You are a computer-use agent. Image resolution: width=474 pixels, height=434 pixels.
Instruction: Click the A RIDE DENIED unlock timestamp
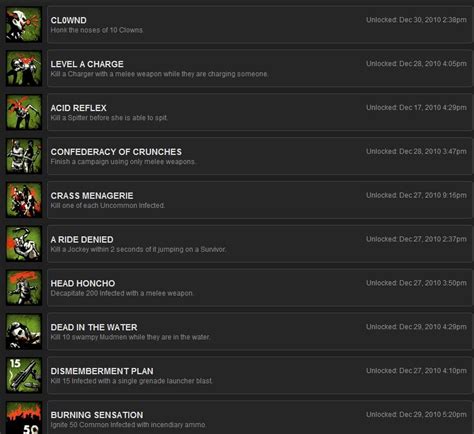(416, 239)
